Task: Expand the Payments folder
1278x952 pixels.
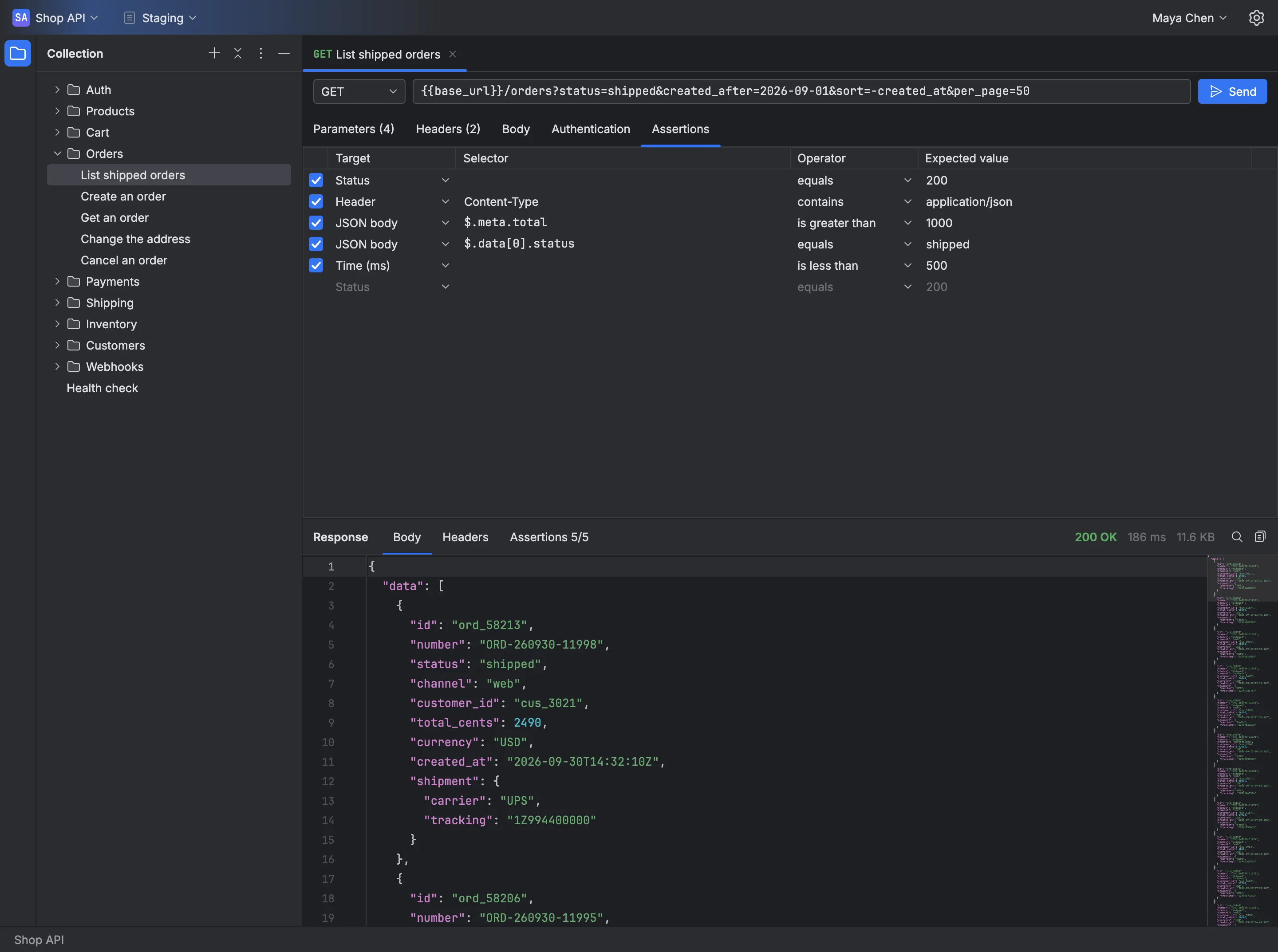Action: [x=57, y=282]
